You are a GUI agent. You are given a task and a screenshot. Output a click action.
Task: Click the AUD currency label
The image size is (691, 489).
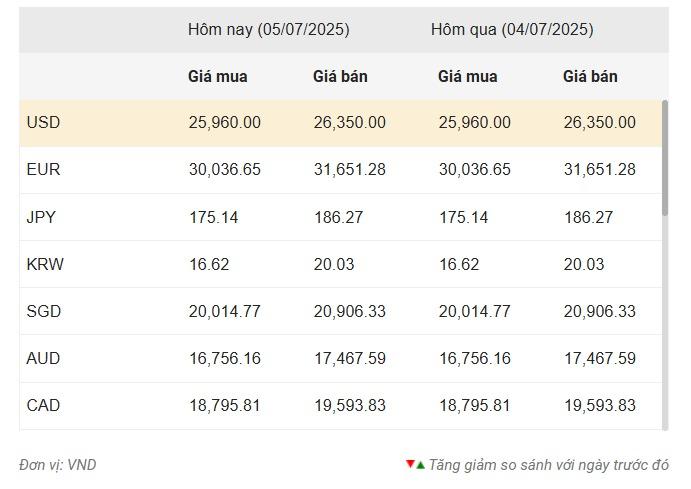coord(44,358)
